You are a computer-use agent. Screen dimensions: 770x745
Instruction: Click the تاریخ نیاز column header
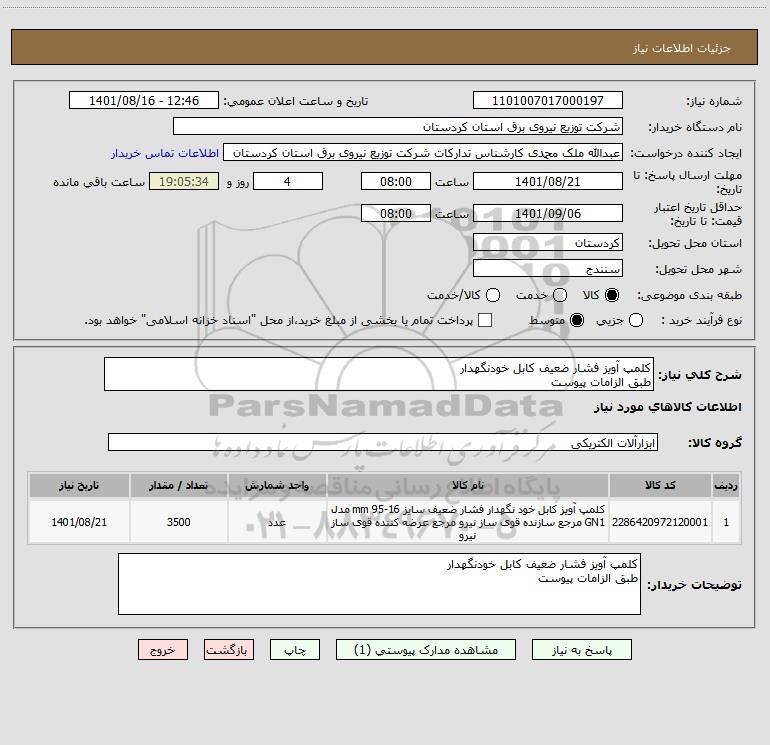pyautogui.click(x=79, y=485)
